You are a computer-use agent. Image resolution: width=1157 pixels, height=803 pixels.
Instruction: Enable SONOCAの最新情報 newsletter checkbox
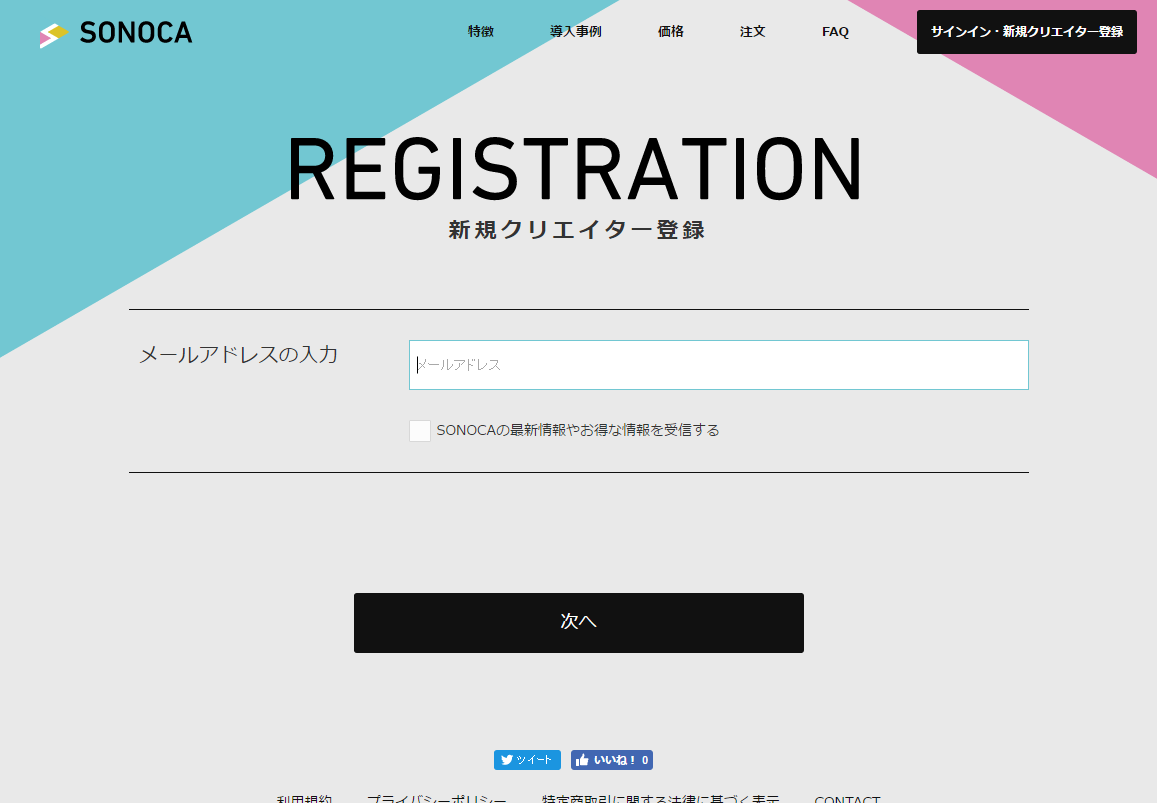[420, 430]
